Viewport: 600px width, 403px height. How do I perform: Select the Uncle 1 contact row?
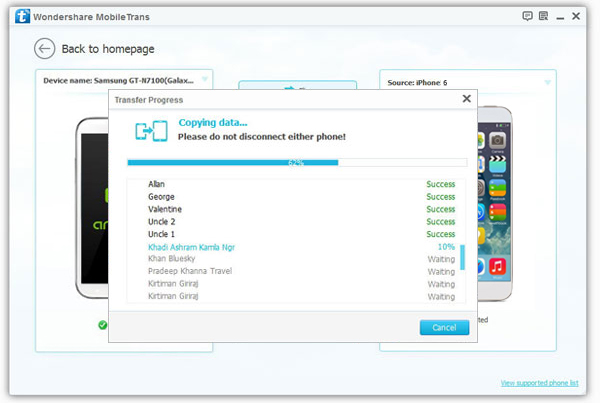[297, 234]
